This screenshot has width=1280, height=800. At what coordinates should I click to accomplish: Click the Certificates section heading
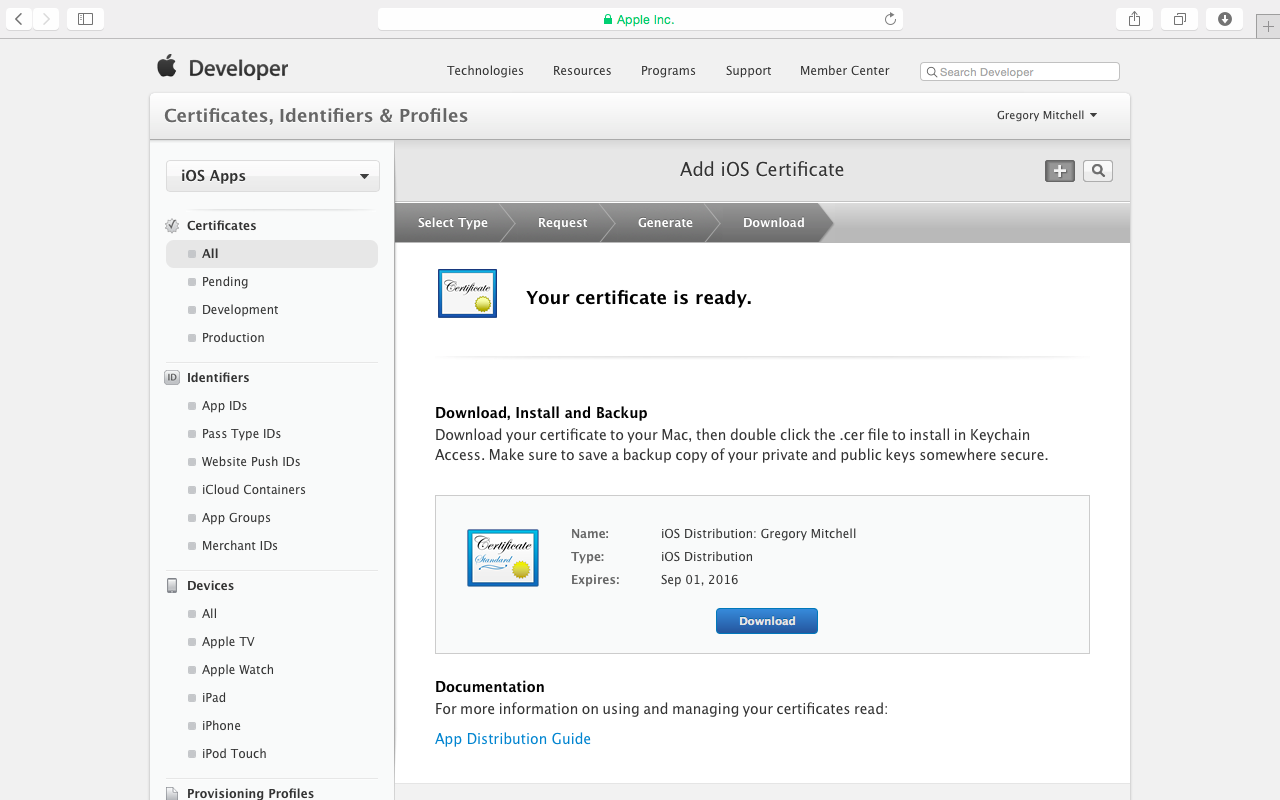[222, 226]
